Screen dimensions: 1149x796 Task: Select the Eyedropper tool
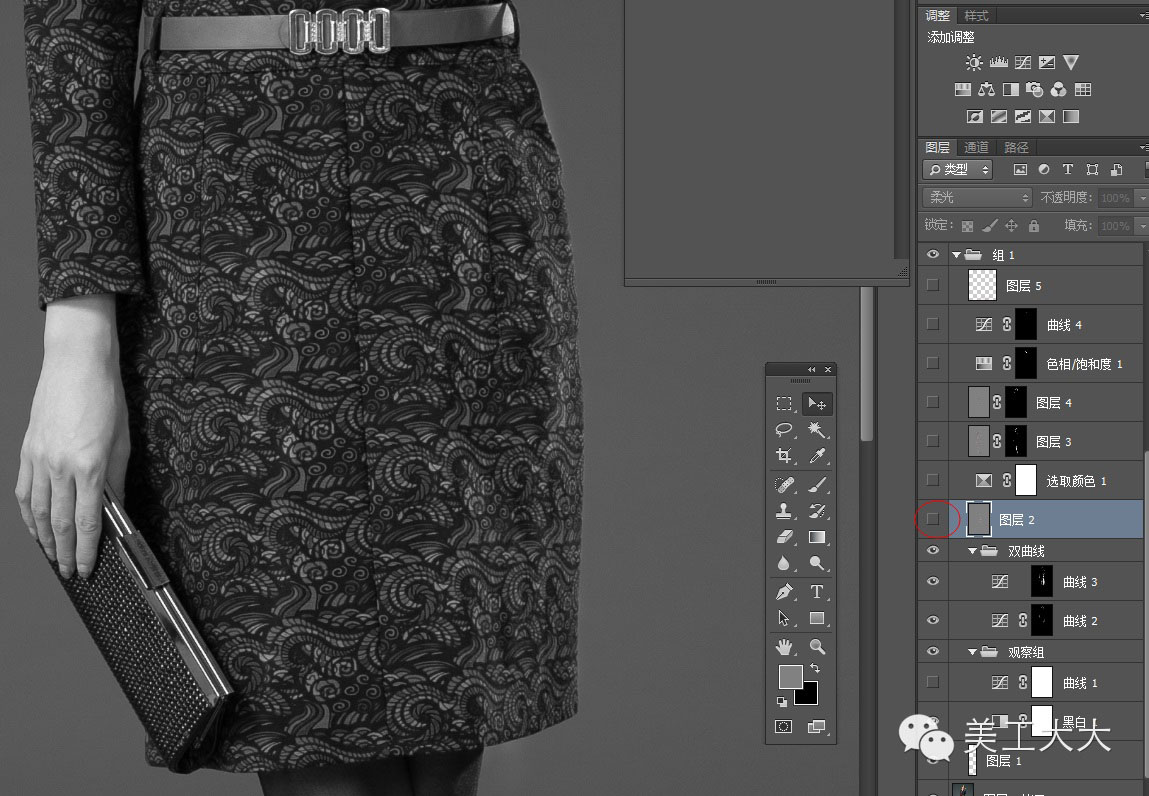[816, 456]
